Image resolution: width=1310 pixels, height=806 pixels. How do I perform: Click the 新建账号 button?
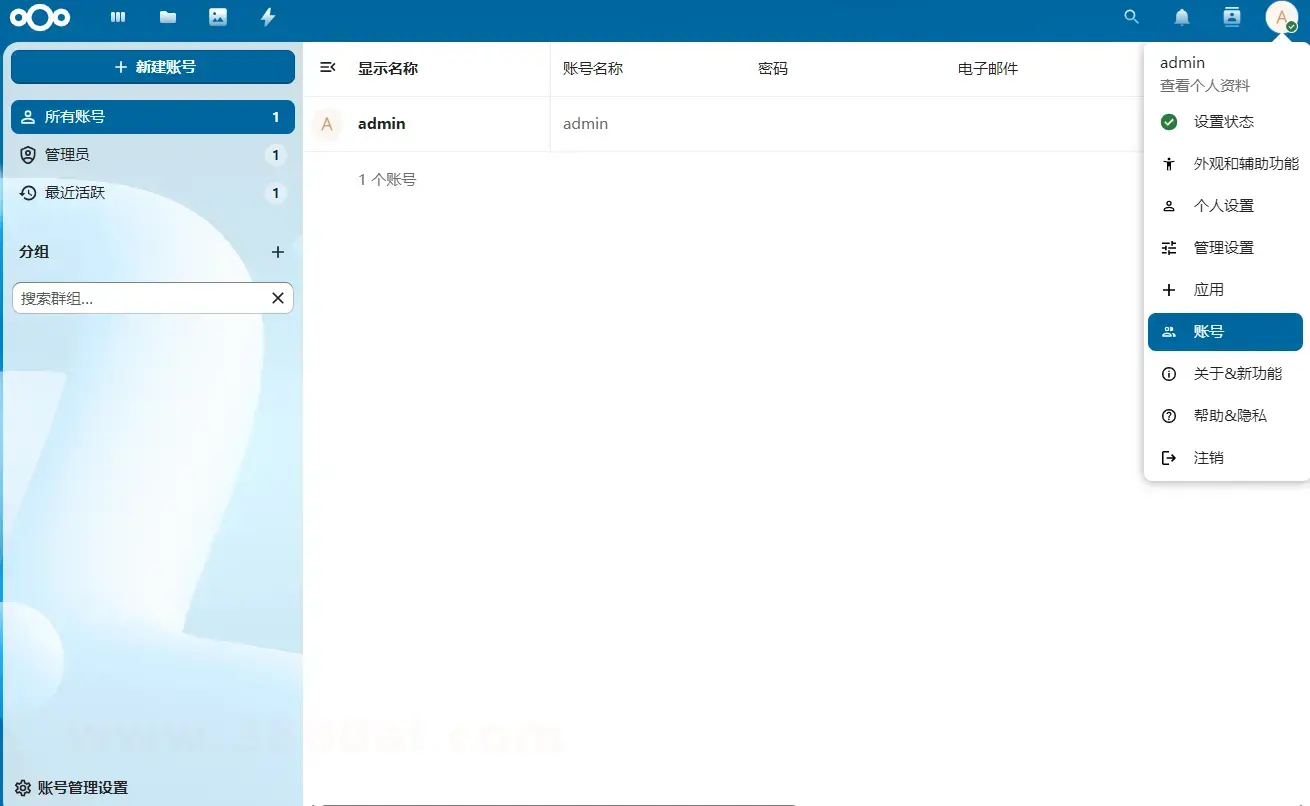tap(153, 67)
